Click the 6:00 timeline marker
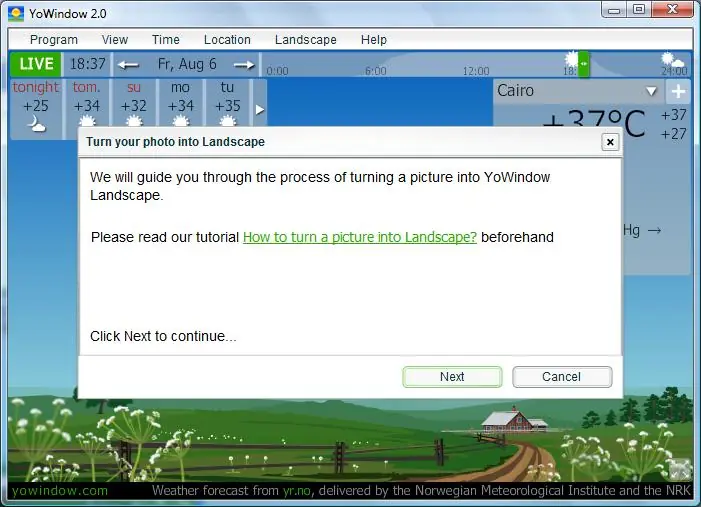The image size is (701, 507). coord(376,71)
